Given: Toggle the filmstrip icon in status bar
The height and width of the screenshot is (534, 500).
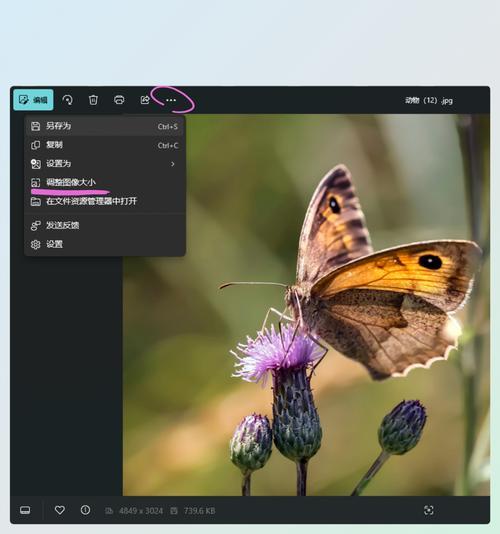Looking at the screenshot, I should 25,510.
